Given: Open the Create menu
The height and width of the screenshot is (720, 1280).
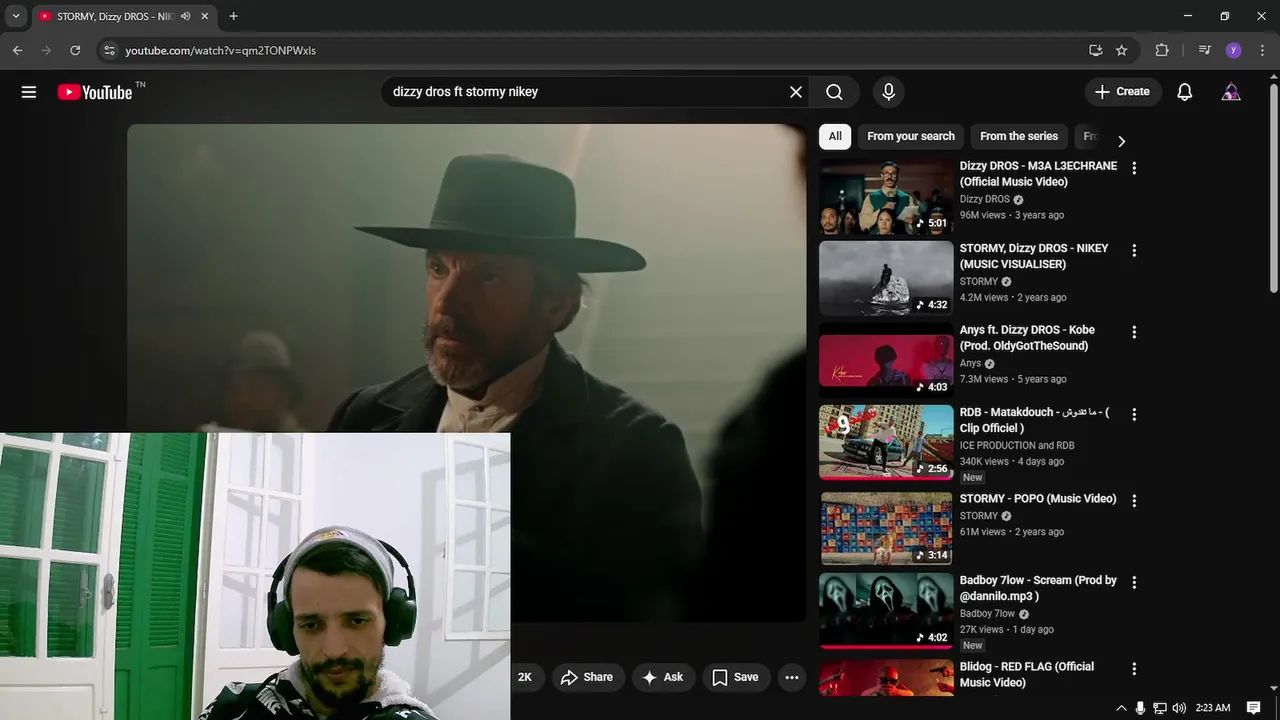Looking at the screenshot, I should 1123,92.
